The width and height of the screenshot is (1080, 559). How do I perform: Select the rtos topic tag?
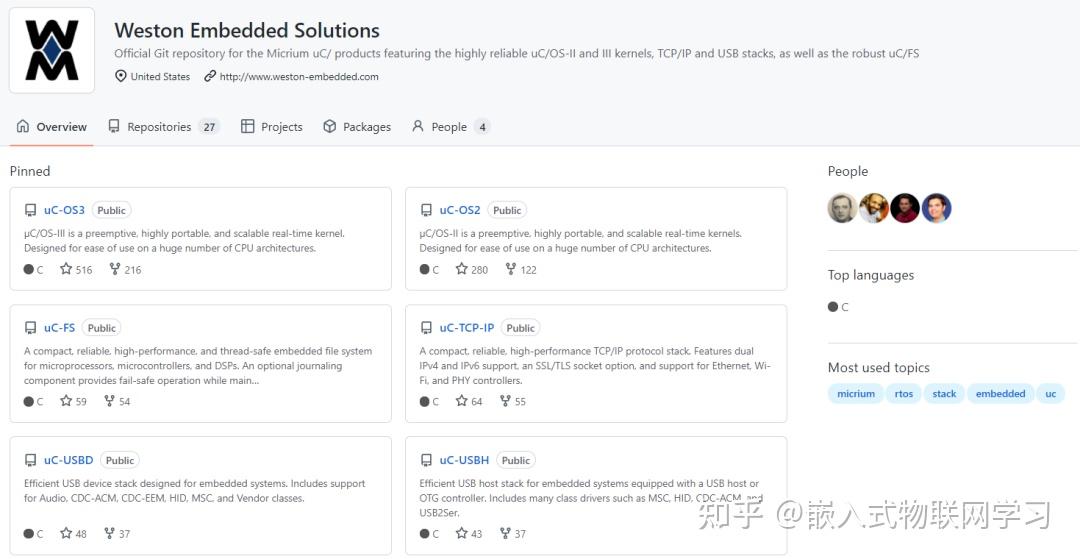point(904,394)
